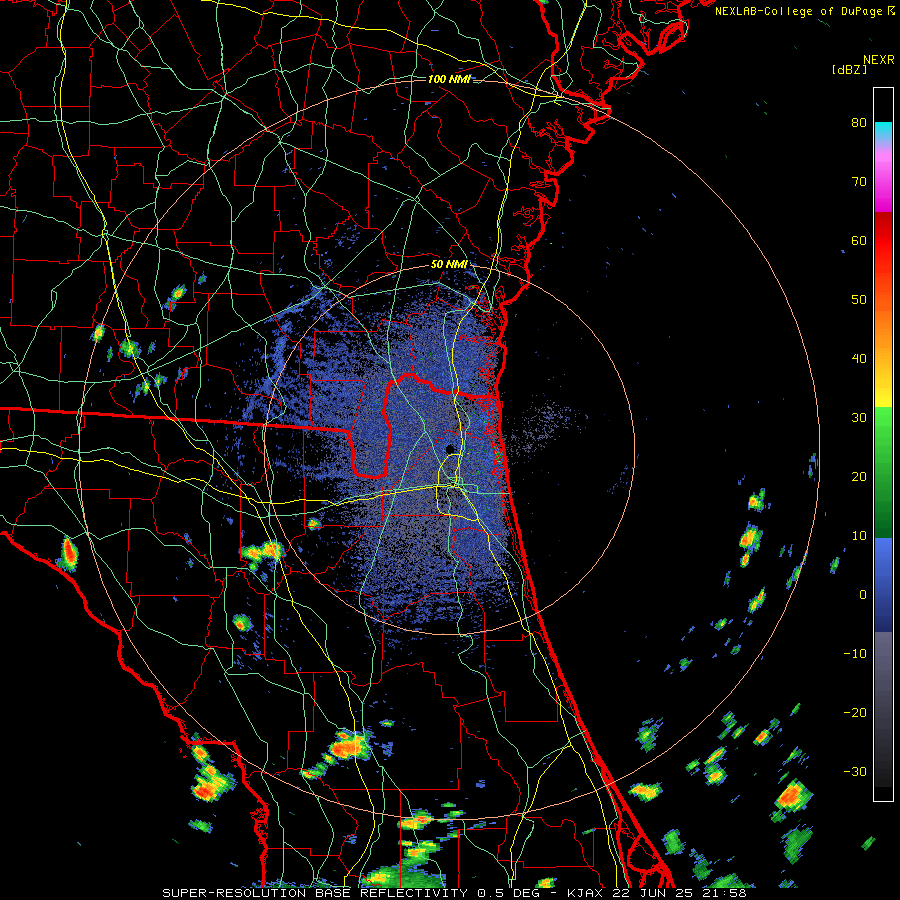Click the 70 dBZ scale value

pos(859,181)
